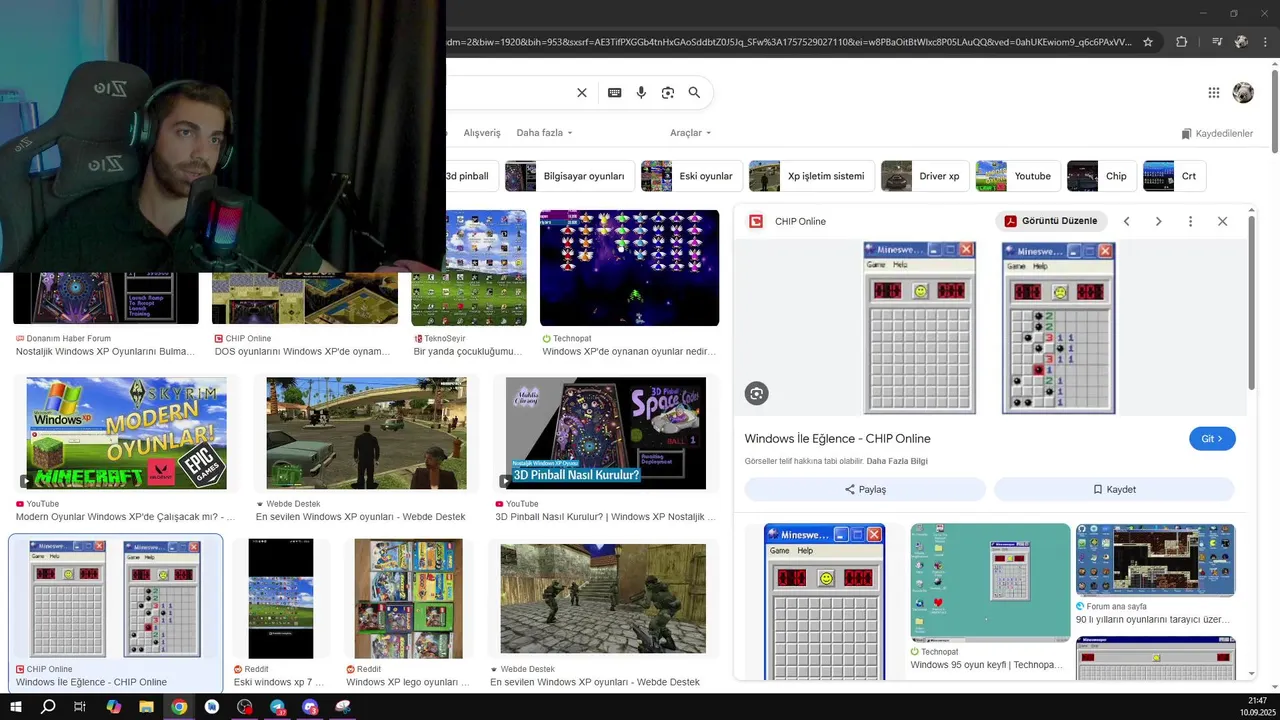
Task: Open the GTA San Andreas screenshot result
Action: [366, 433]
